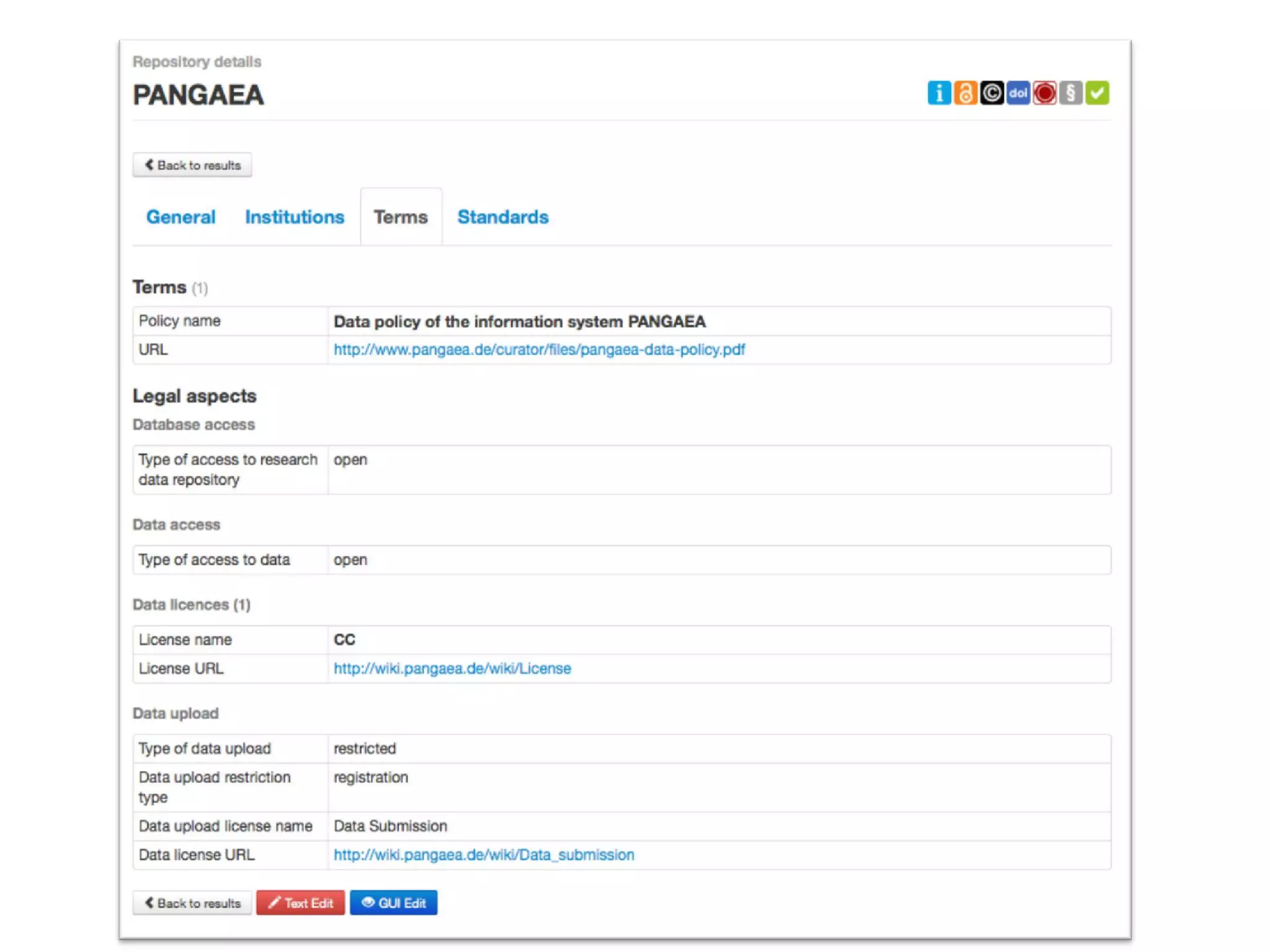Click the green checkmark badge icon
This screenshot has height=952, width=1270.
tap(1097, 93)
